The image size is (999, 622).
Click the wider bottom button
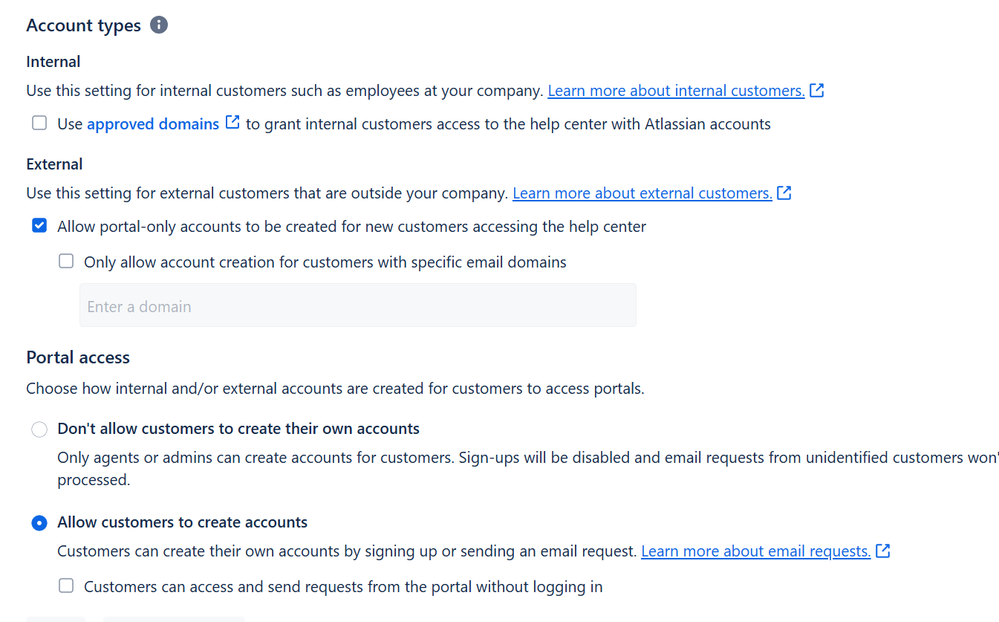click(x=173, y=620)
